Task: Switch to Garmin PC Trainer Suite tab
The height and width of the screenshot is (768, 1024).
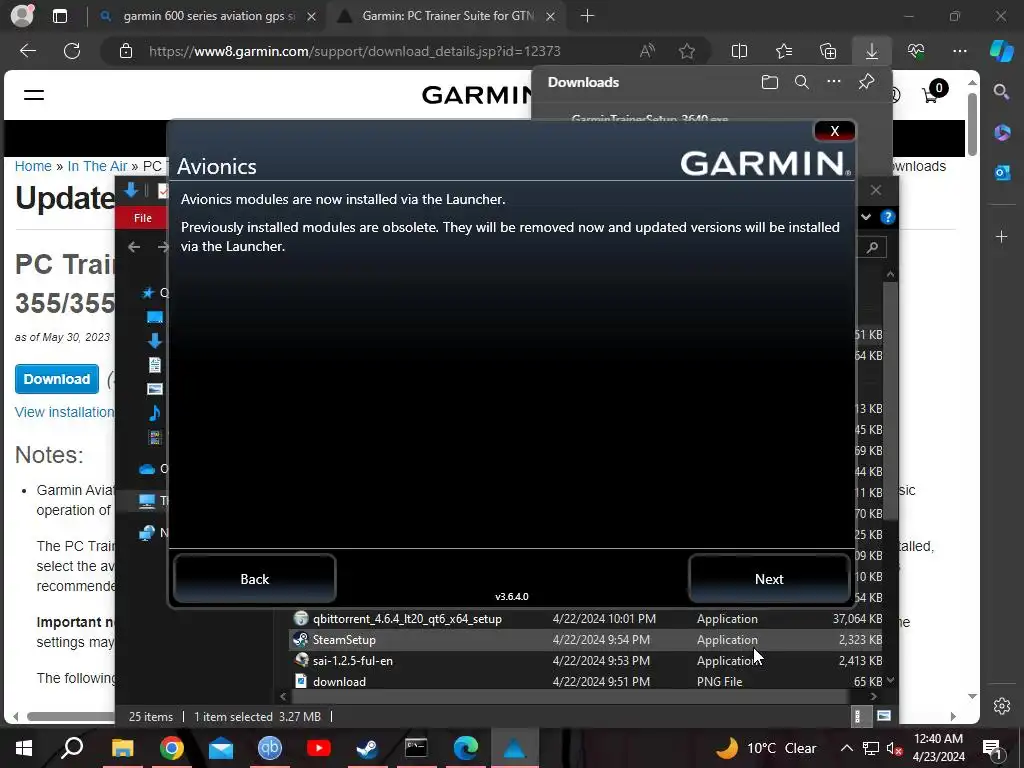Action: click(x=446, y=16)
